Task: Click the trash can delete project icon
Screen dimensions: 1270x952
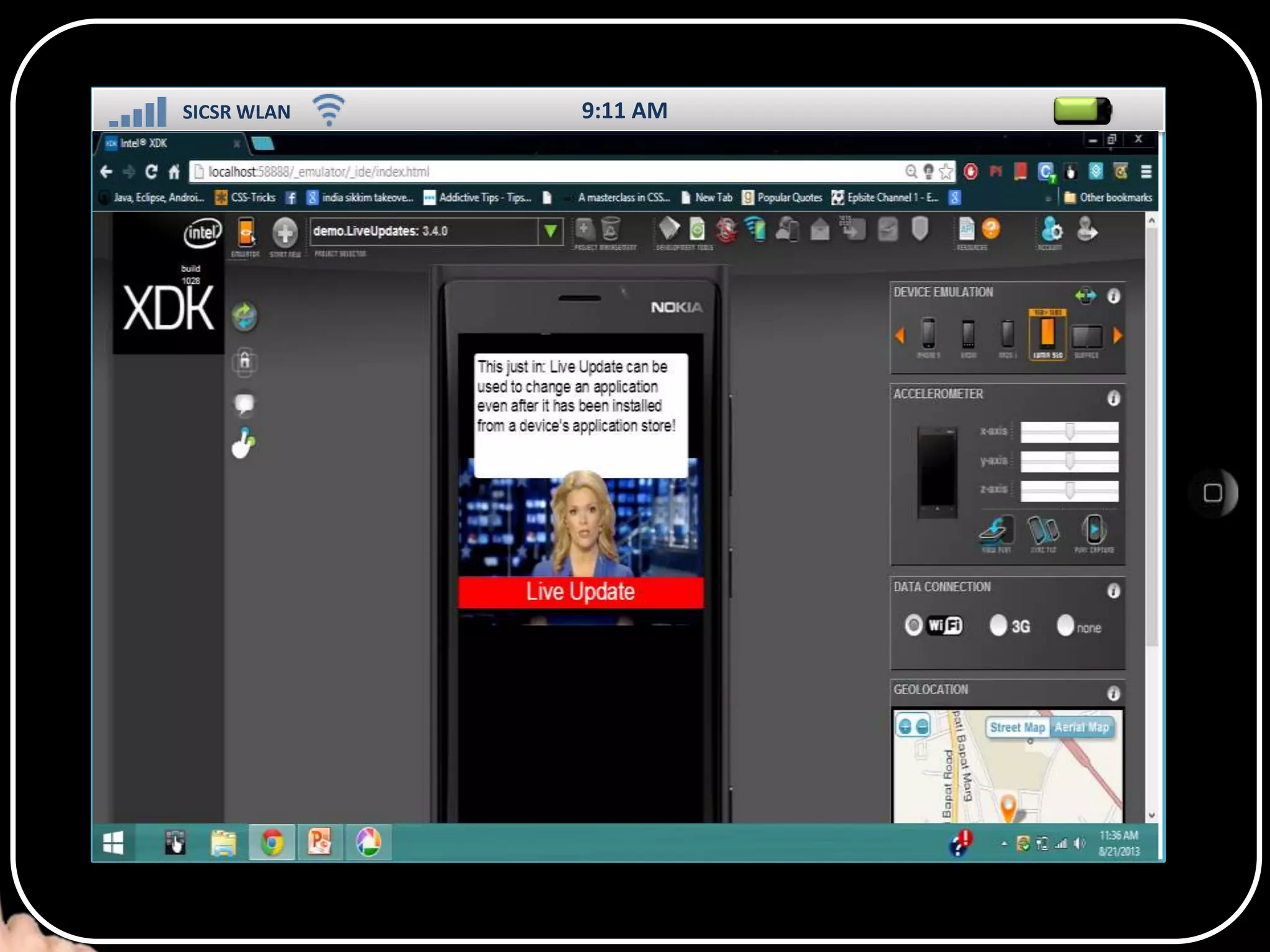Action: pyautogui.click(x=610, y=229)
